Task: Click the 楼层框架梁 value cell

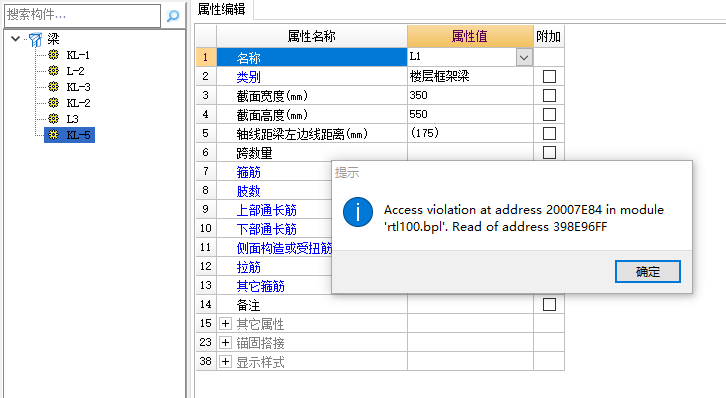Action: click(470, 76)
